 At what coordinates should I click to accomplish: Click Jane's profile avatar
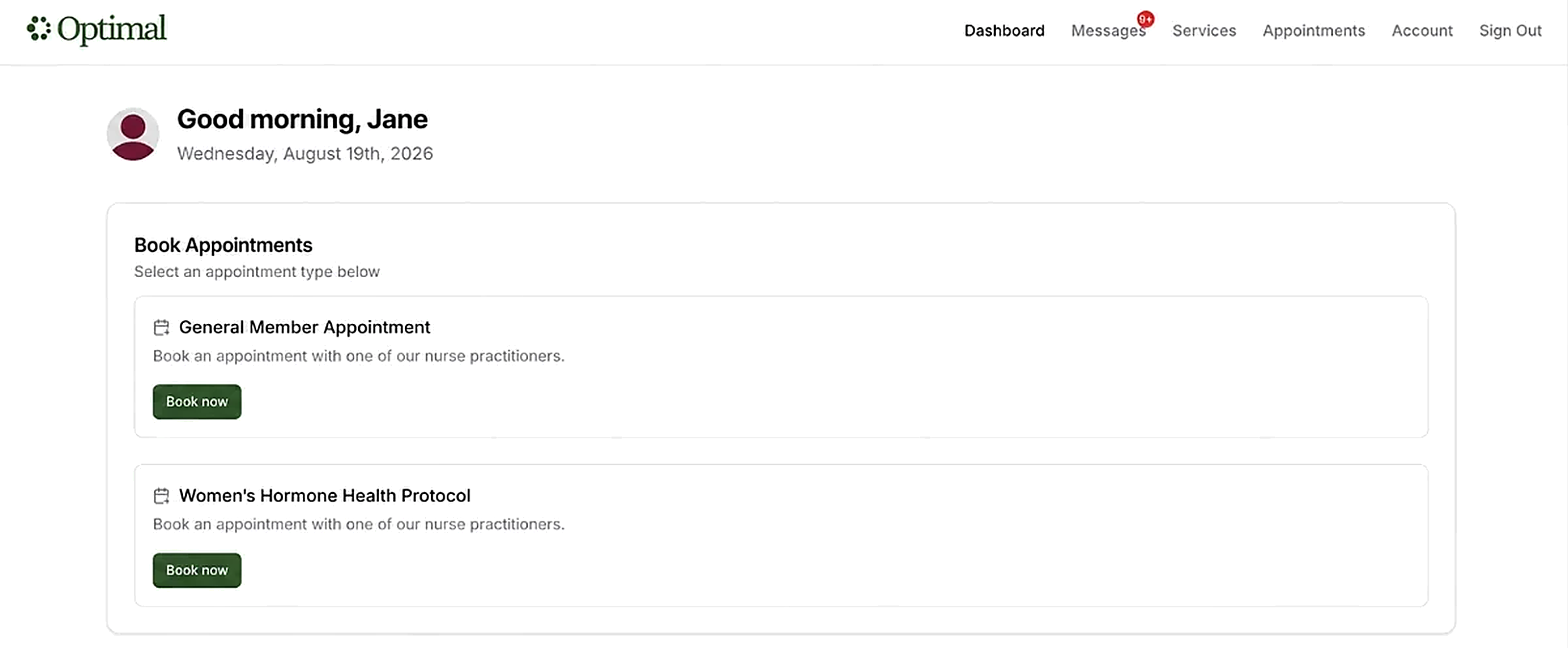133,135
